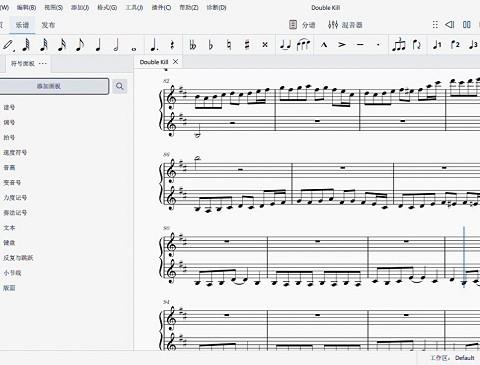Expand the 谱号 palette
This screenshot has width=480, height=365.
[9, 107]
